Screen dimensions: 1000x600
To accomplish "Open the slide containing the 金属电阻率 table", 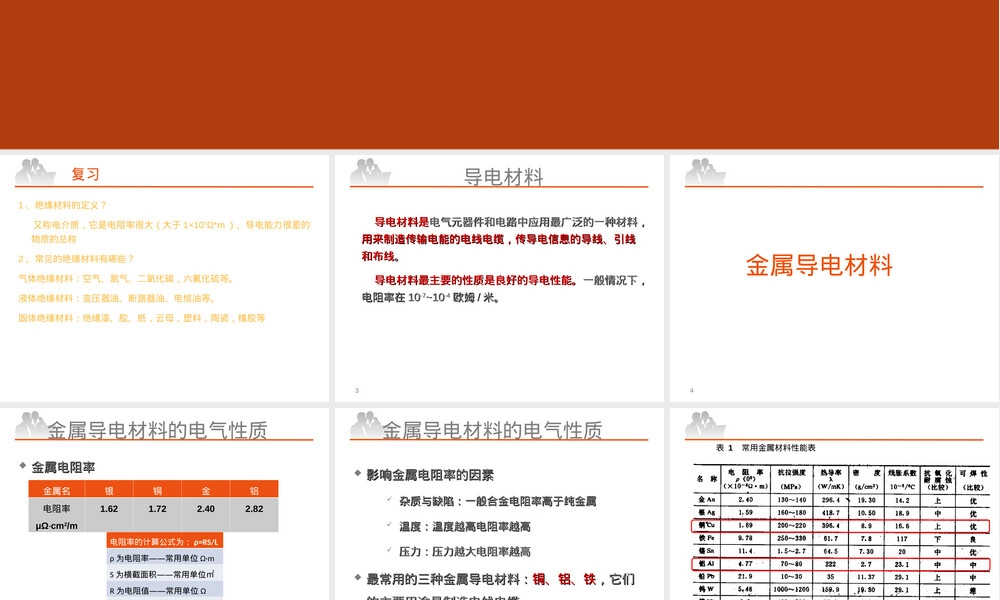I will tap(164, 504).
